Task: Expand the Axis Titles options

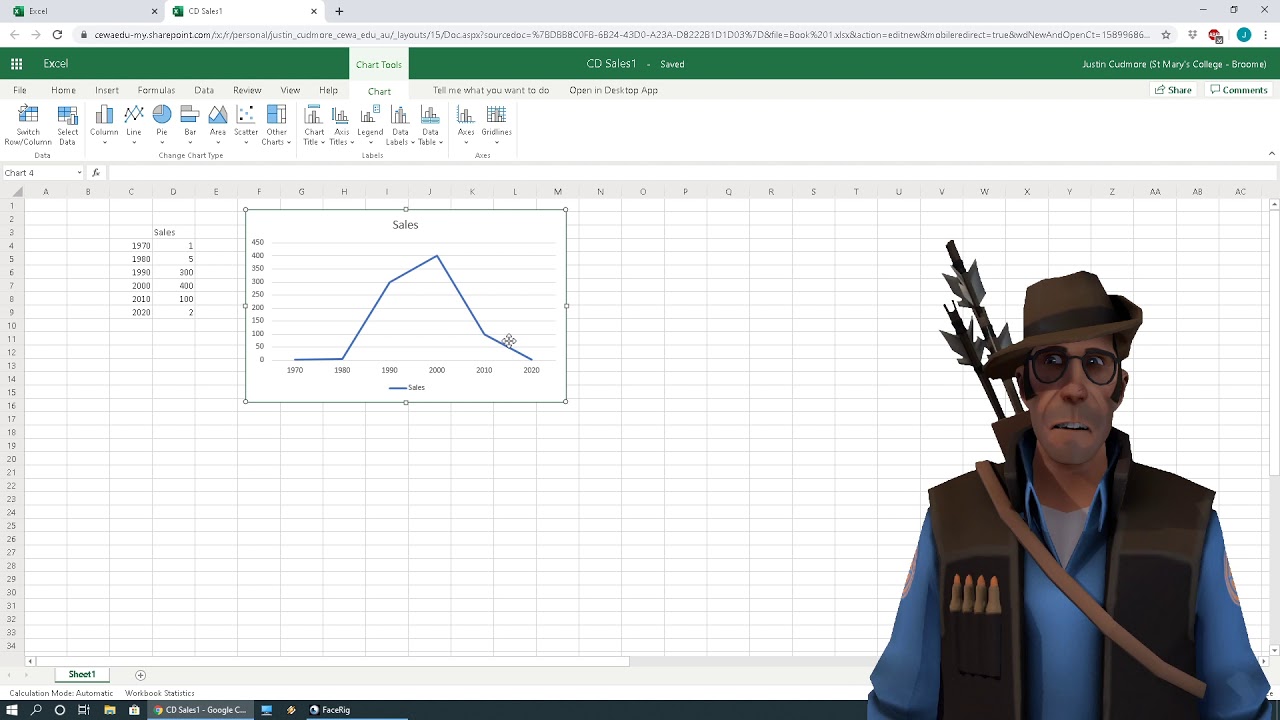Action: 342,126
